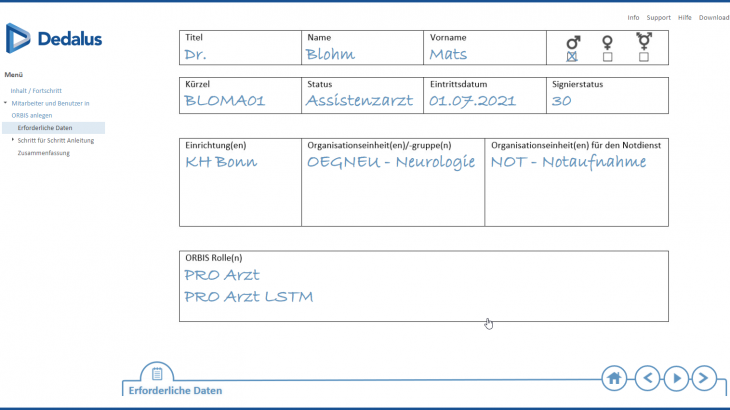Collapse Mitarbeiter und Benutzer in ORBIS anlegen
Image resolution: width=730 pixels, height=410 pixels.
[x=5, y=103]
